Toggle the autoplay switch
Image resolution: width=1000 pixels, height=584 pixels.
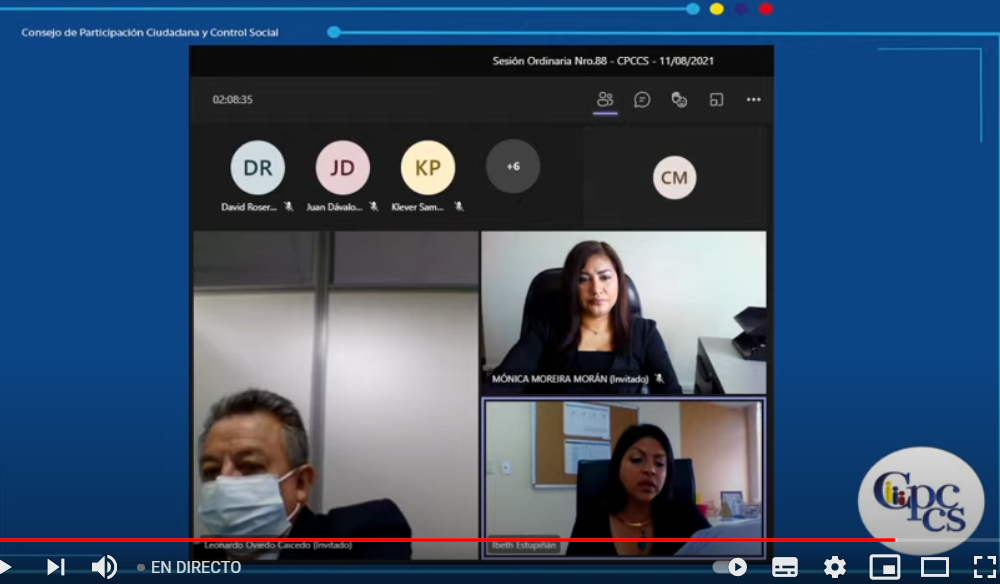tap(731, 567)
